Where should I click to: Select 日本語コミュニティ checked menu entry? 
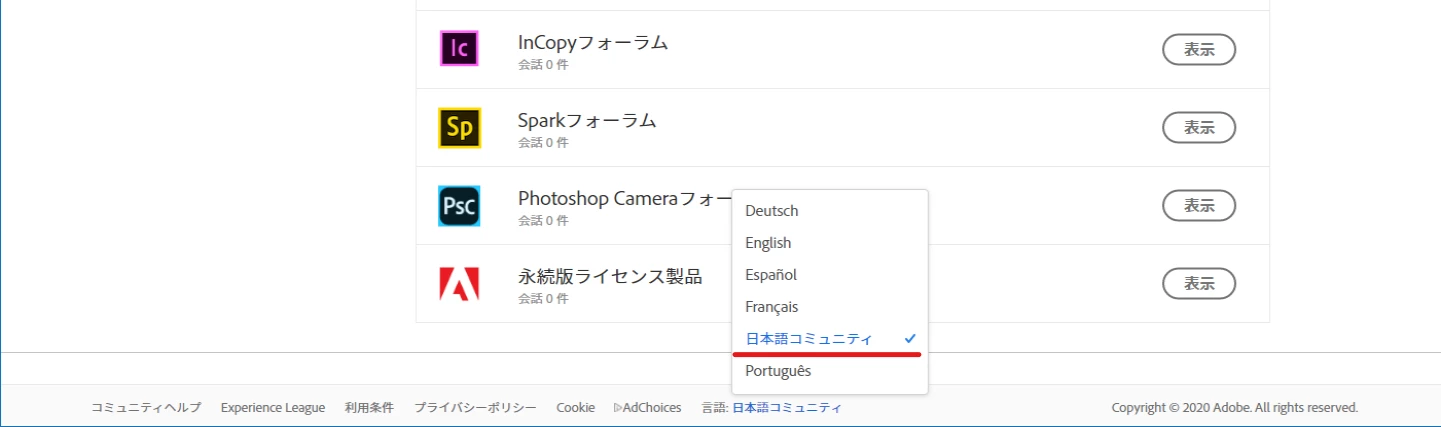pos(830,339)
